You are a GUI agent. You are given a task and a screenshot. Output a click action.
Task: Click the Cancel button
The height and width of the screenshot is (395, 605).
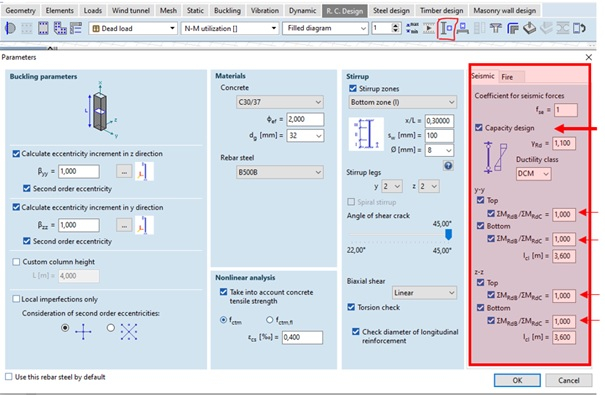pyautogui.click(x=569, y=380)
